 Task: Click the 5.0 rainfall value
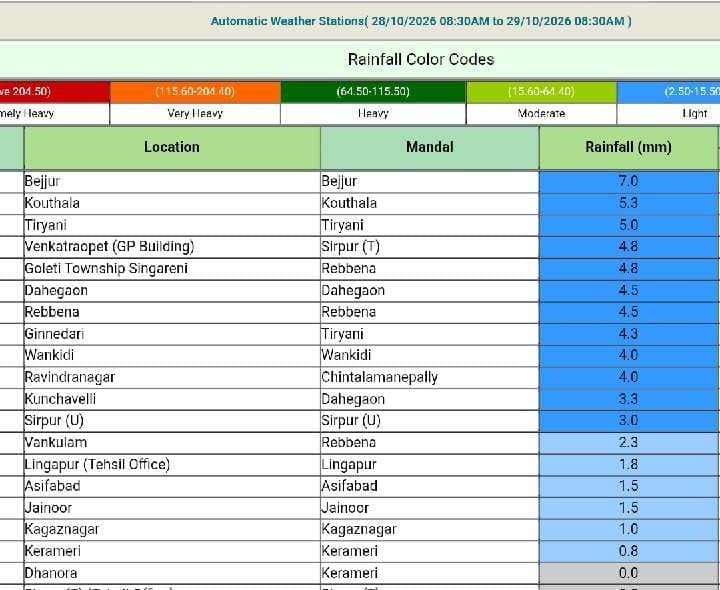[x=628, y=225]
